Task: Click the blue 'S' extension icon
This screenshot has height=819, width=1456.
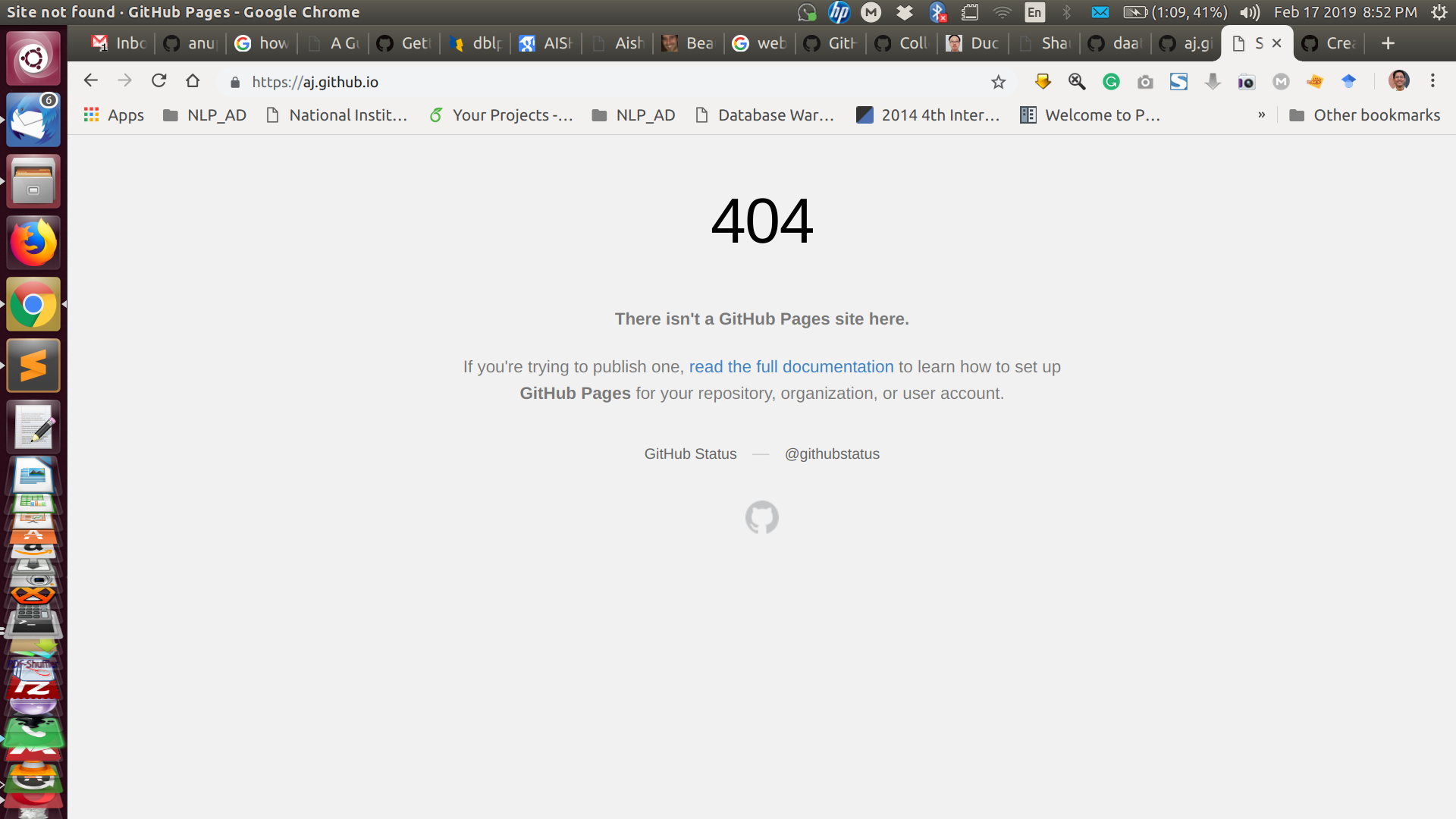Action: [1178, 81]
